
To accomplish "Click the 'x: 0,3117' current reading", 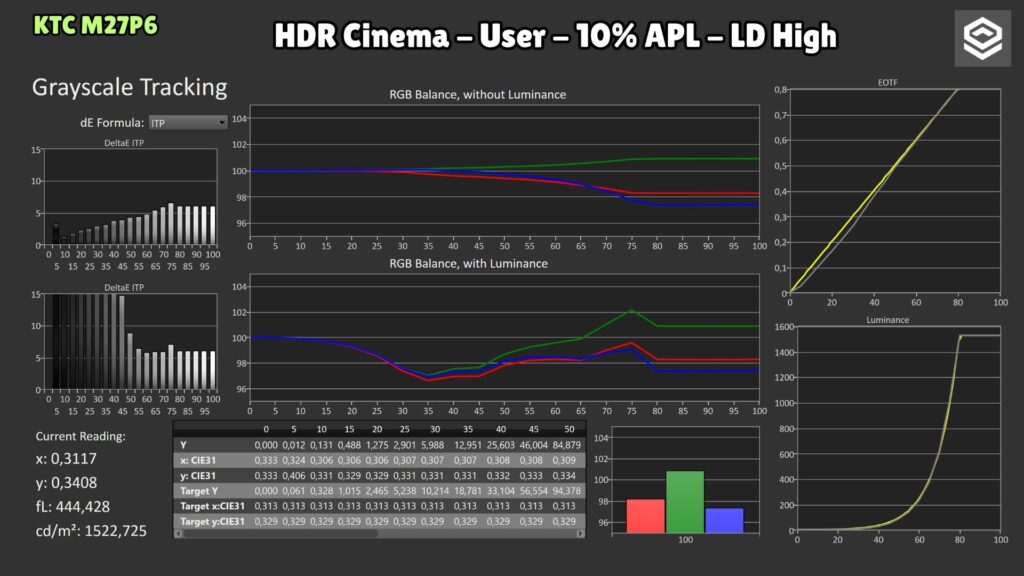I will [x=66, y=459].
